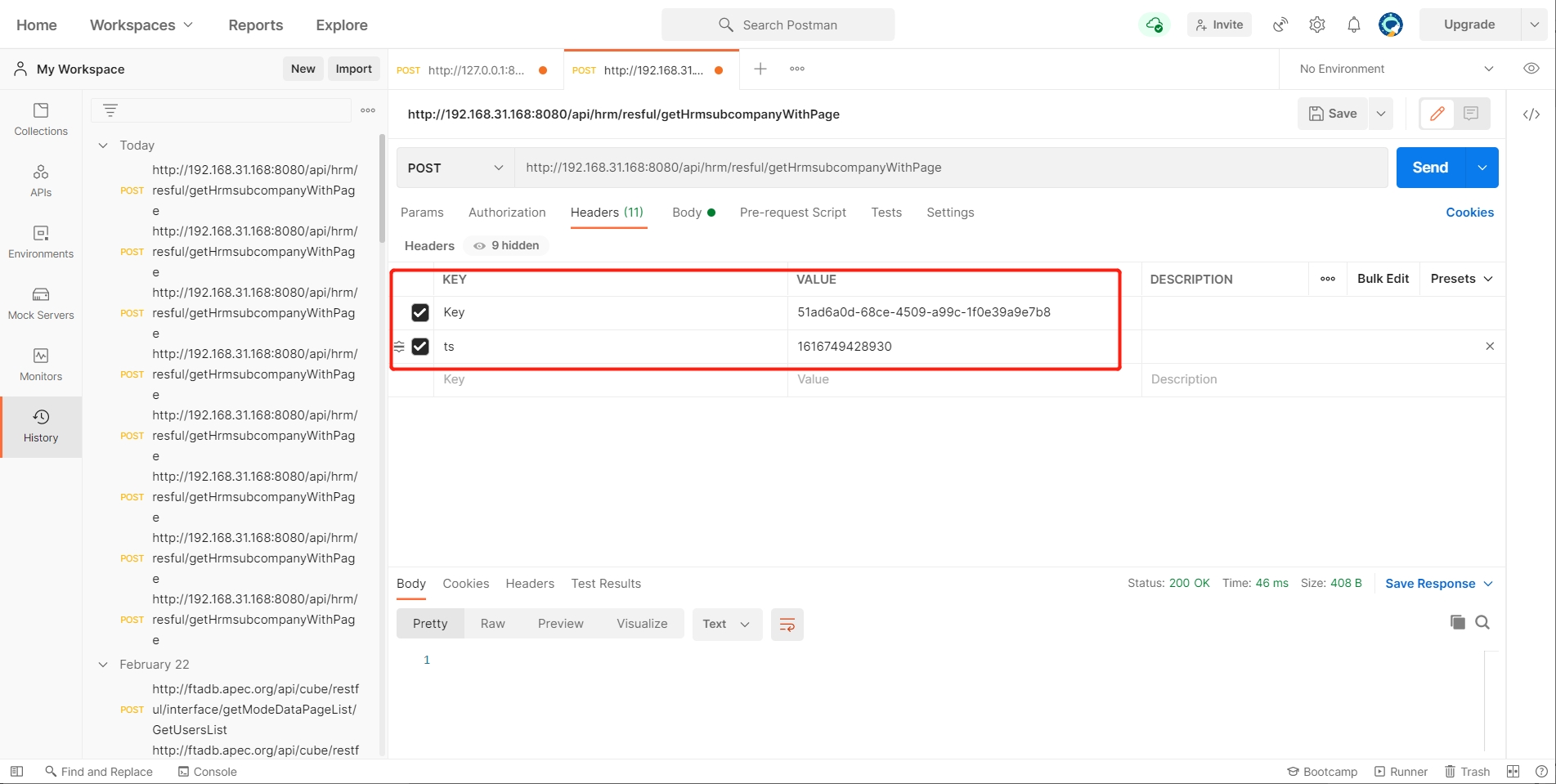Click the request URL input field
This screenshot has height=784, width=1556.
948,168
